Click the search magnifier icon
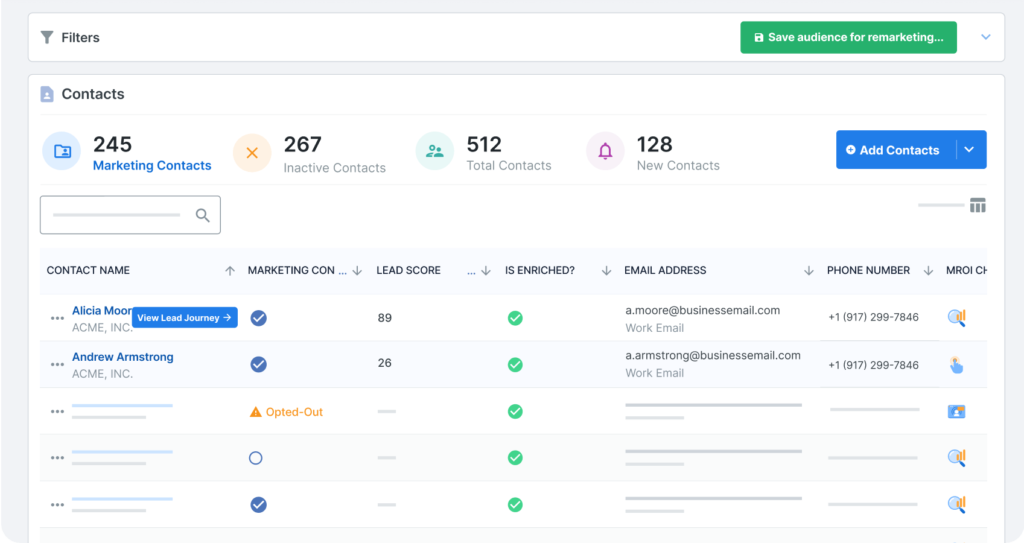 [x=203, y=215]
